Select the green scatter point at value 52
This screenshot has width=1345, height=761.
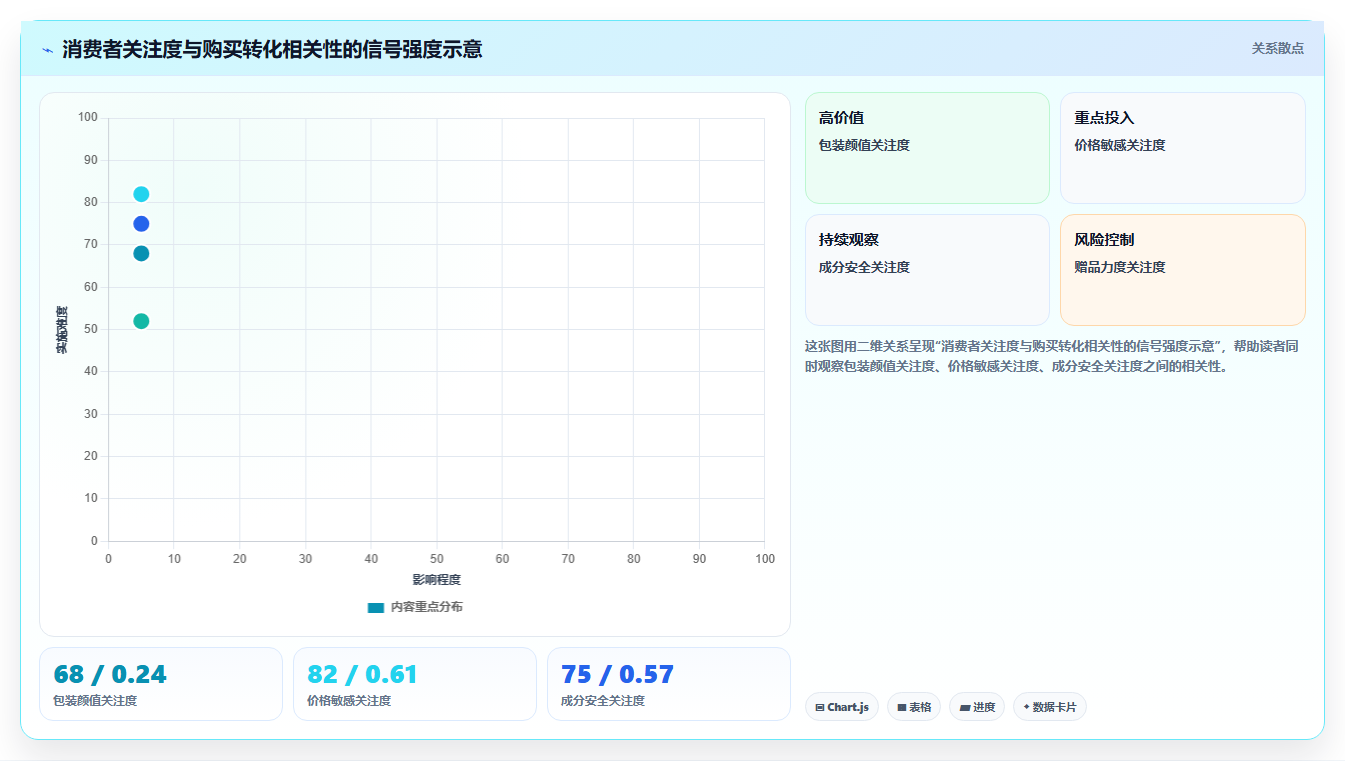(141, 321)
